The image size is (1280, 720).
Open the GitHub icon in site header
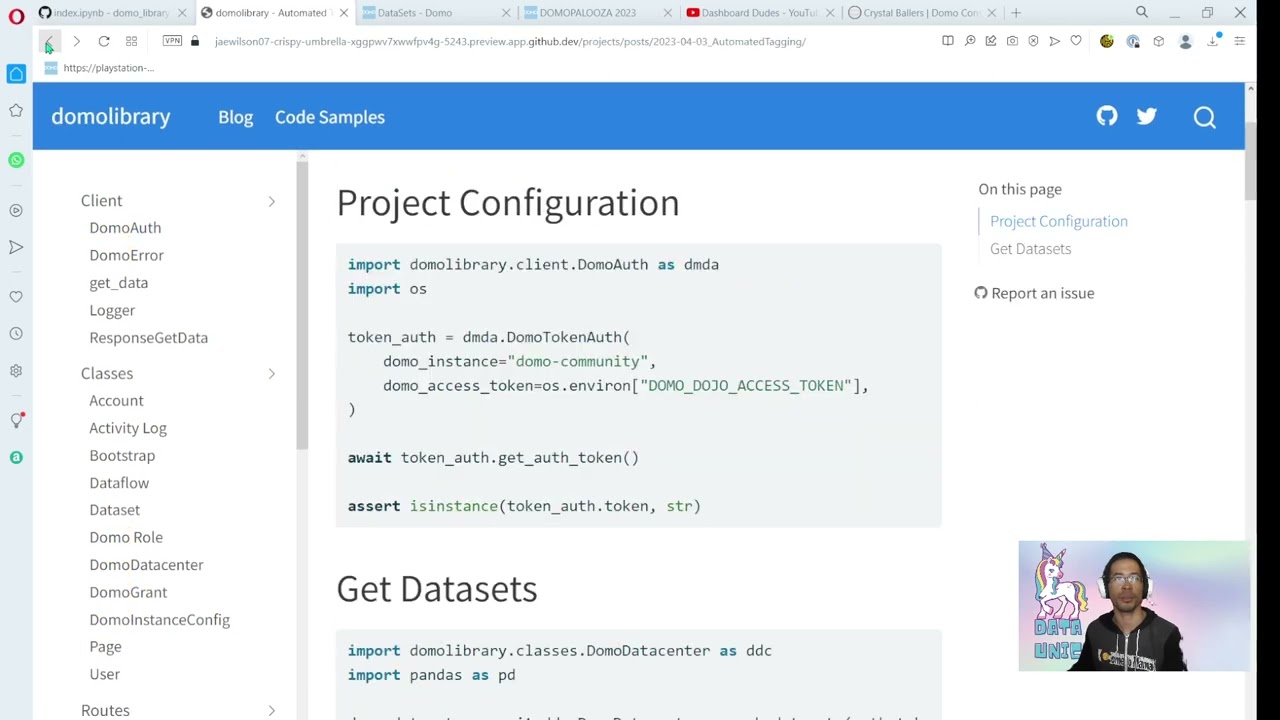[x=1107, y=116]
